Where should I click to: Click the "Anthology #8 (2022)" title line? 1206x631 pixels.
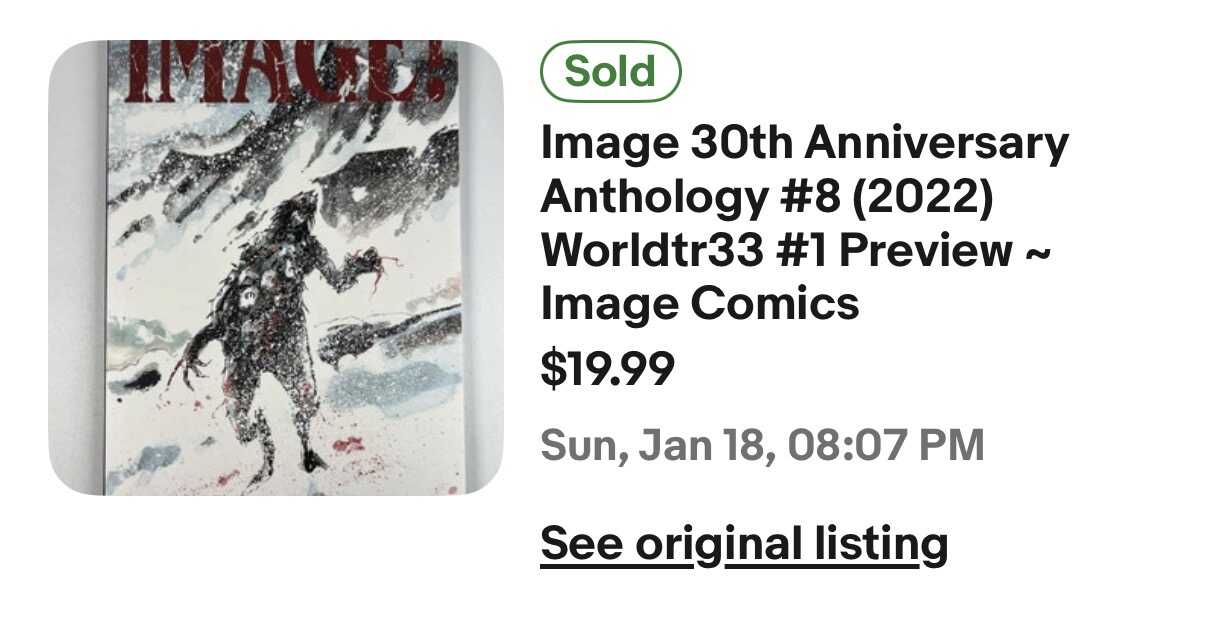766,198
